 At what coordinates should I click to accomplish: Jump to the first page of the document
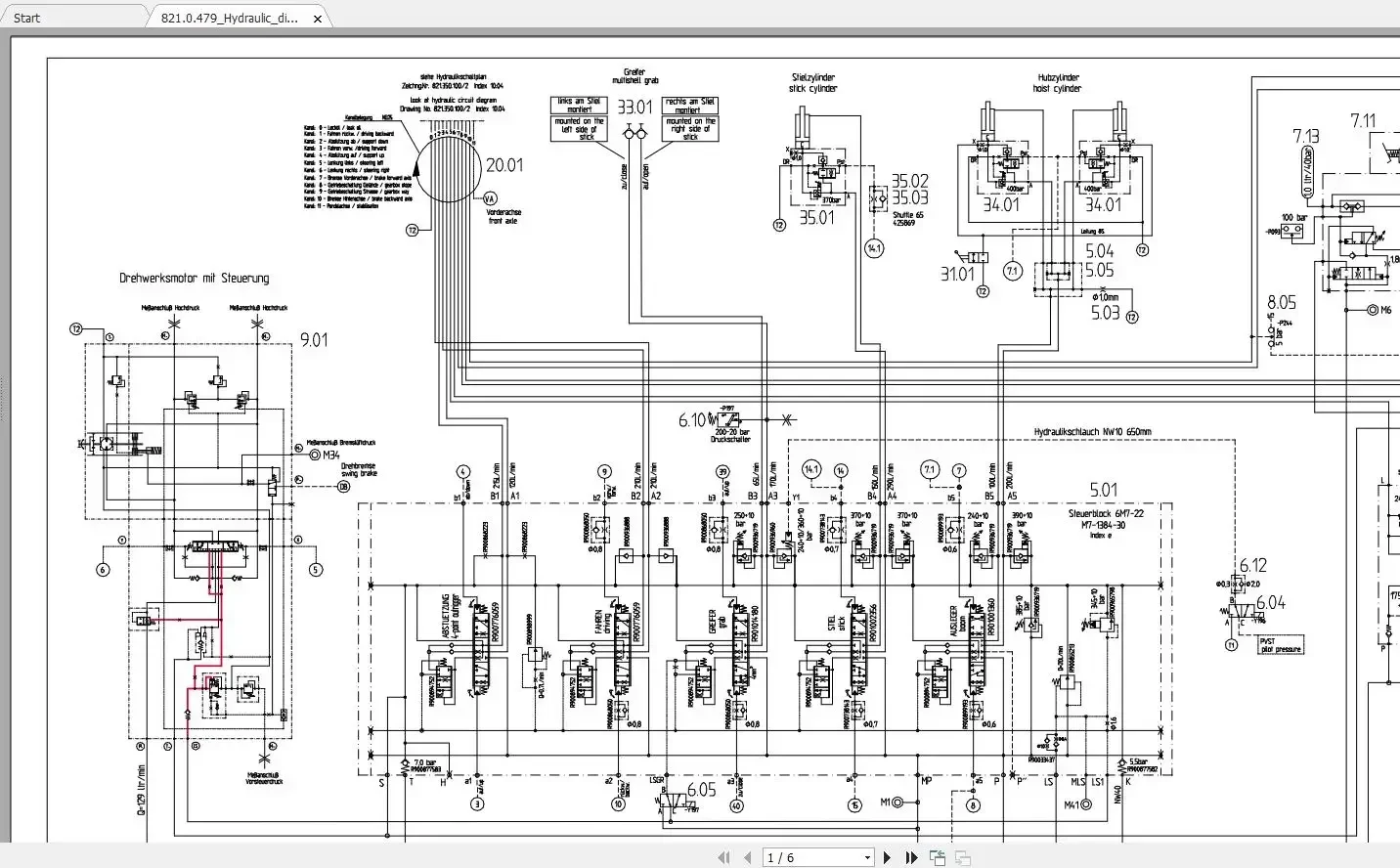[723, 857]
